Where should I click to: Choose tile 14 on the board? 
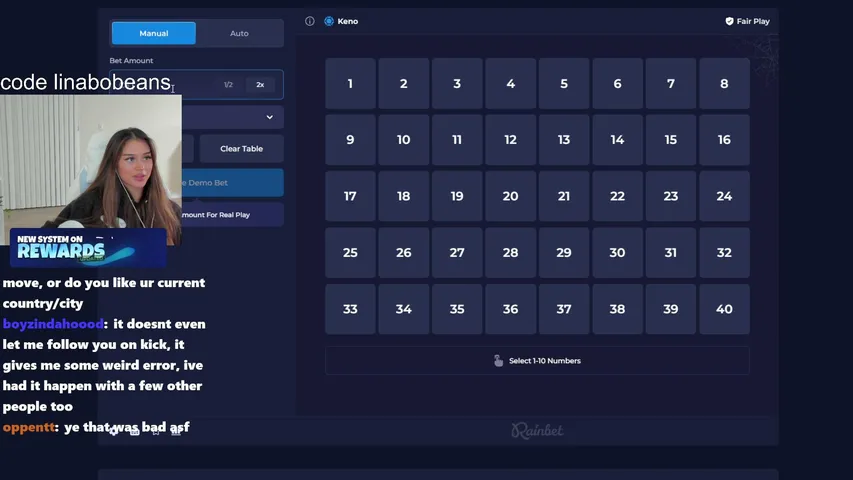617,140
